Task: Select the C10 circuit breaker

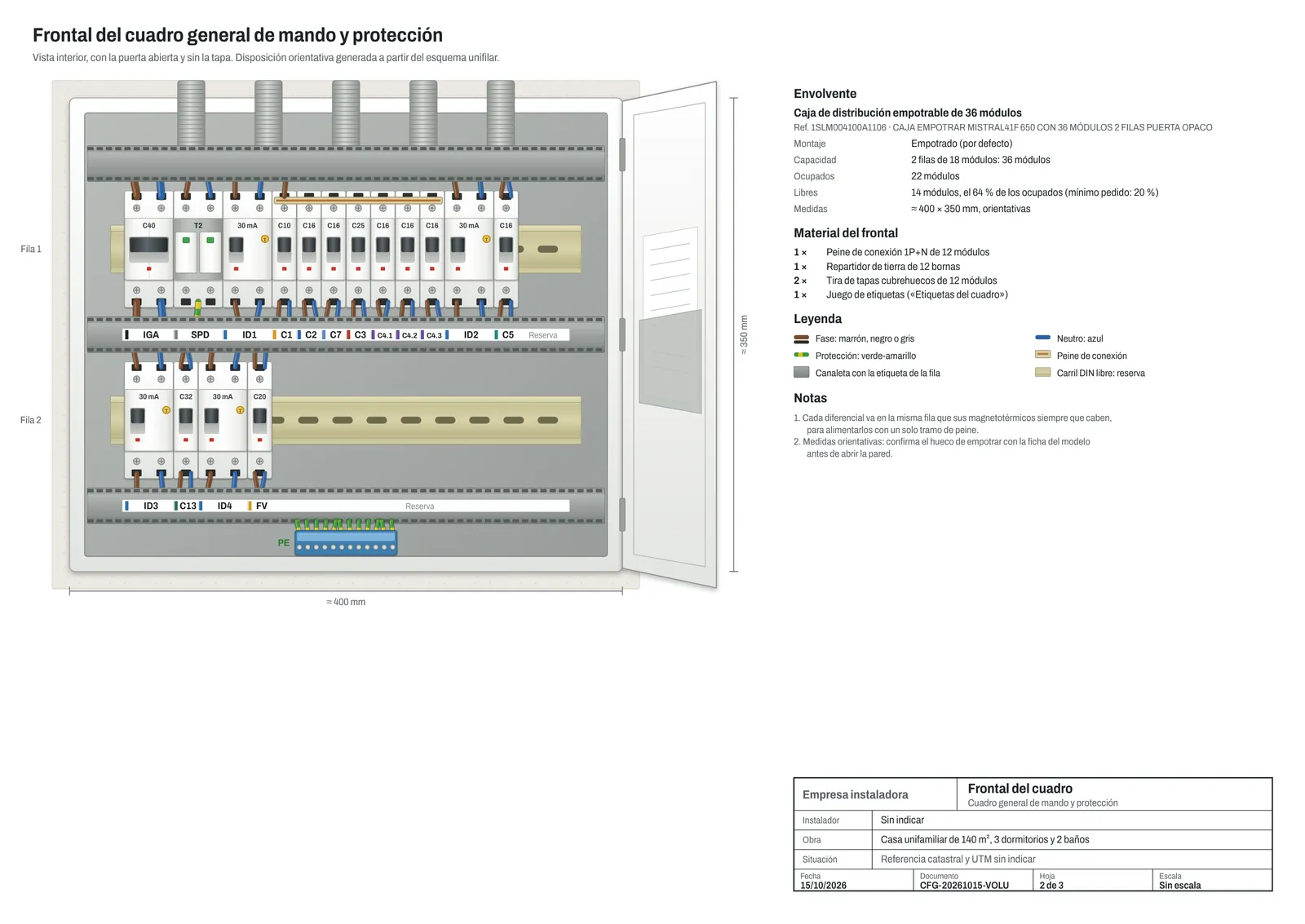Action: pyautogui.click(x=284, y=250)
